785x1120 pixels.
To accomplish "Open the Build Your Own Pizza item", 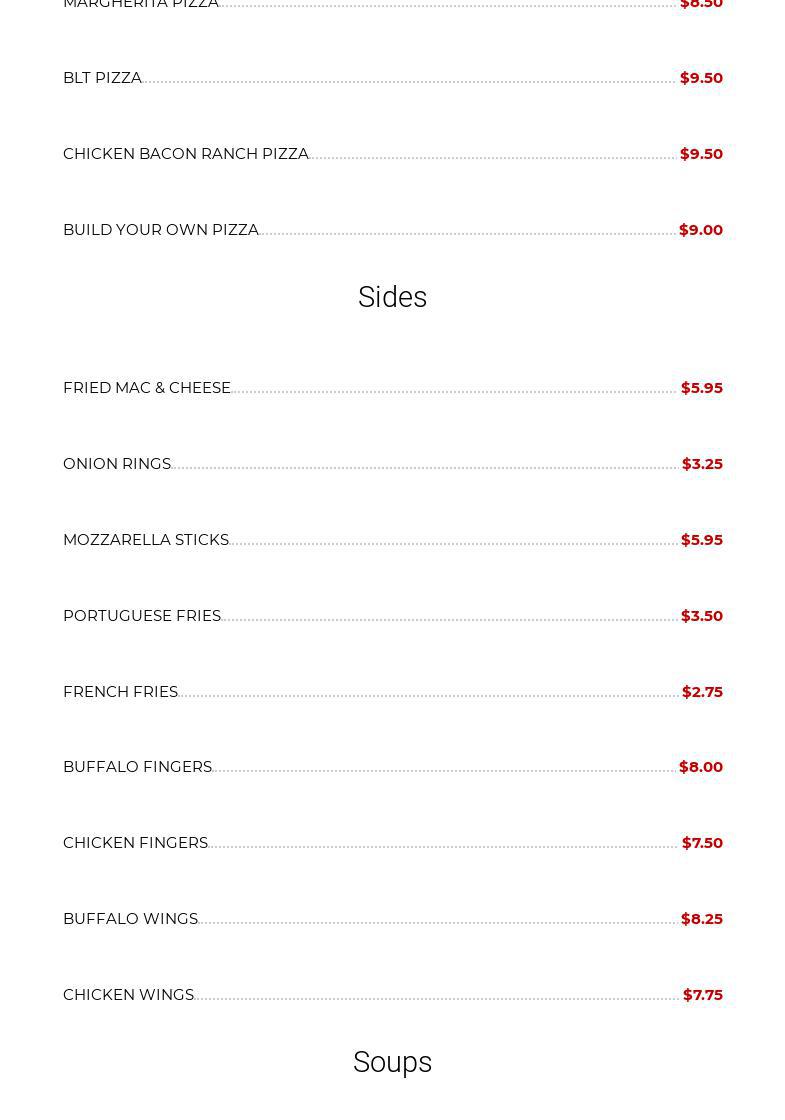I will coord(161,230).
